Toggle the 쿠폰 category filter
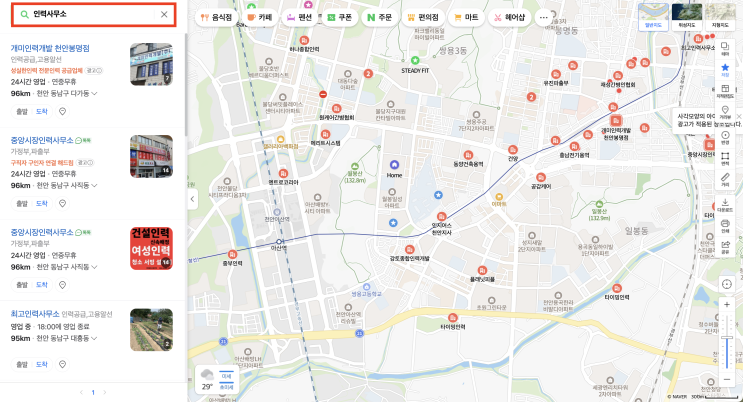The height and width of the screenshot is (402, 743). [340, 18]
